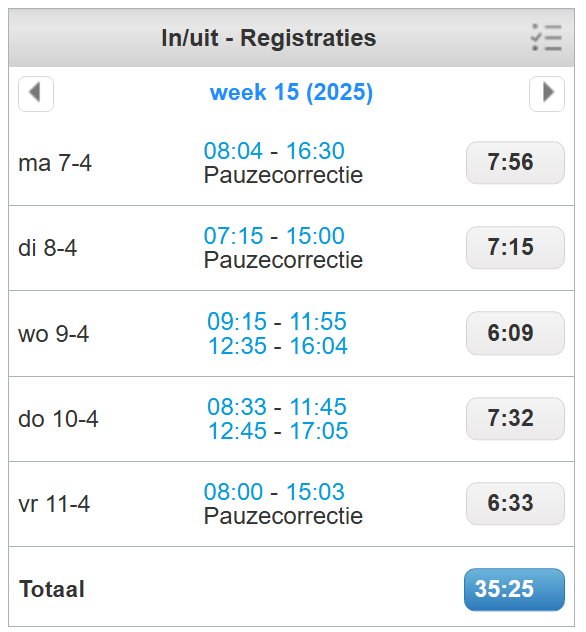Click the 7:15 hours button for Tuesday
This screenshot has height=632, width=586.
515,247
